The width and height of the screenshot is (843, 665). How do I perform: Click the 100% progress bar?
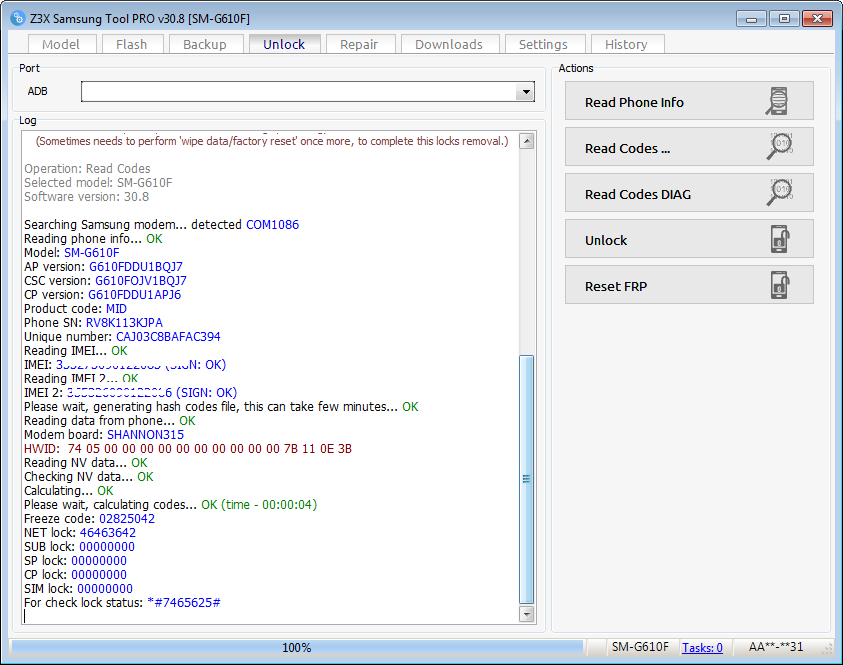tap(297, 647)
